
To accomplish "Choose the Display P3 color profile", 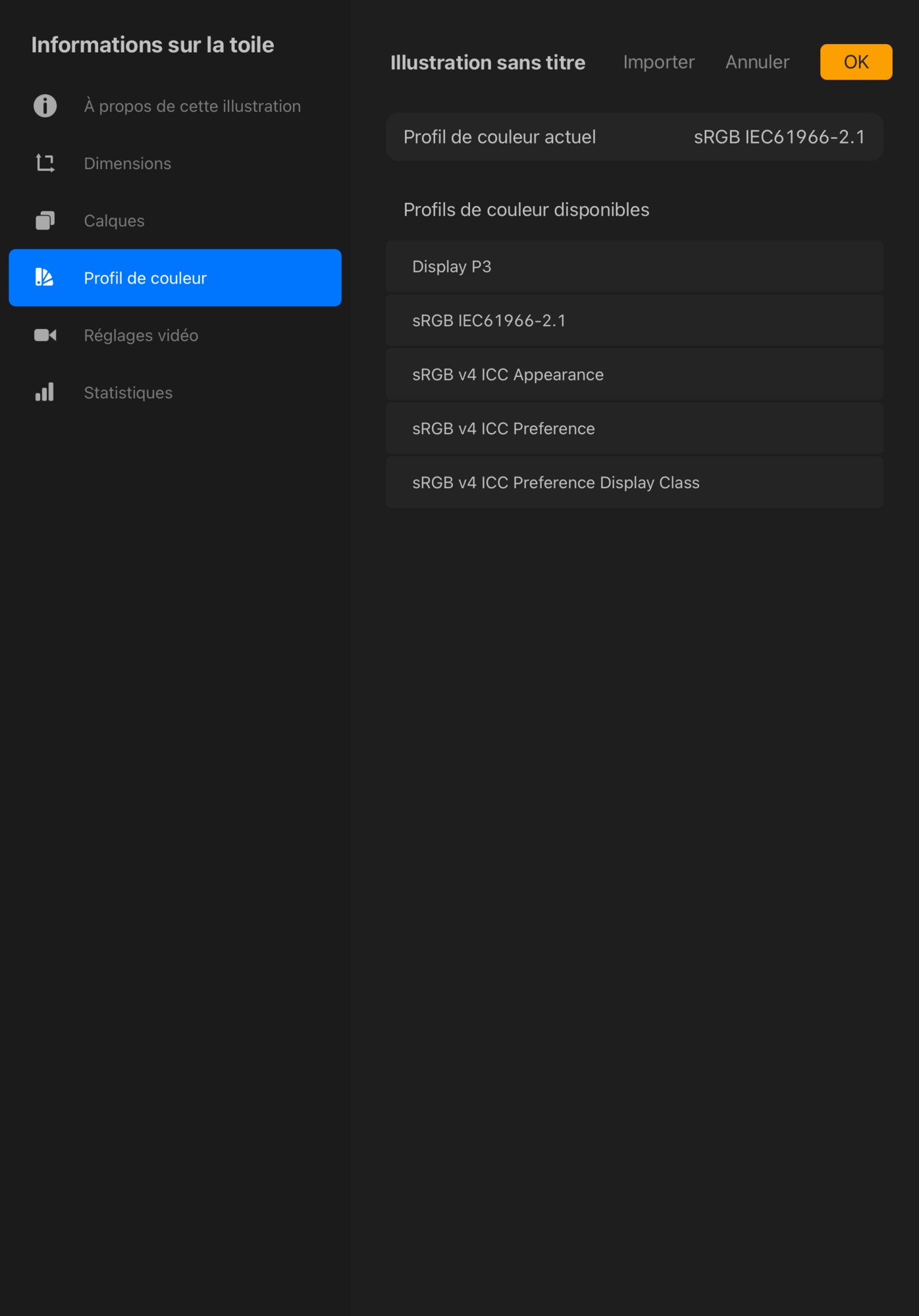I will [x=634, y=266].
